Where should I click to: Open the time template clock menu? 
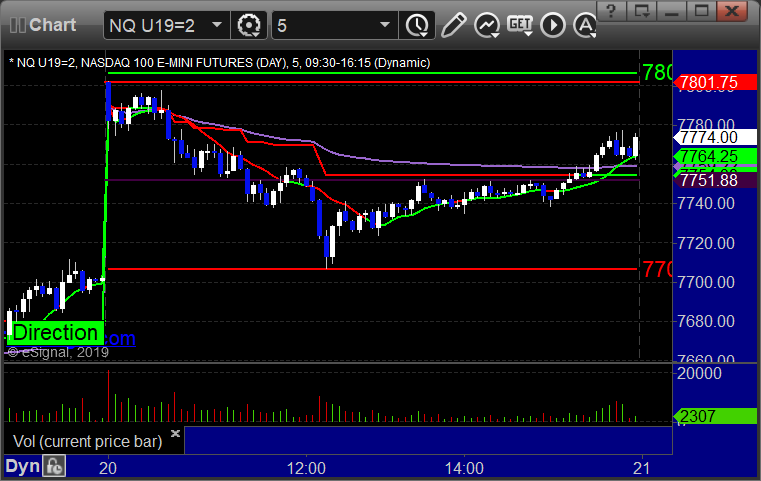coord(417,25)
